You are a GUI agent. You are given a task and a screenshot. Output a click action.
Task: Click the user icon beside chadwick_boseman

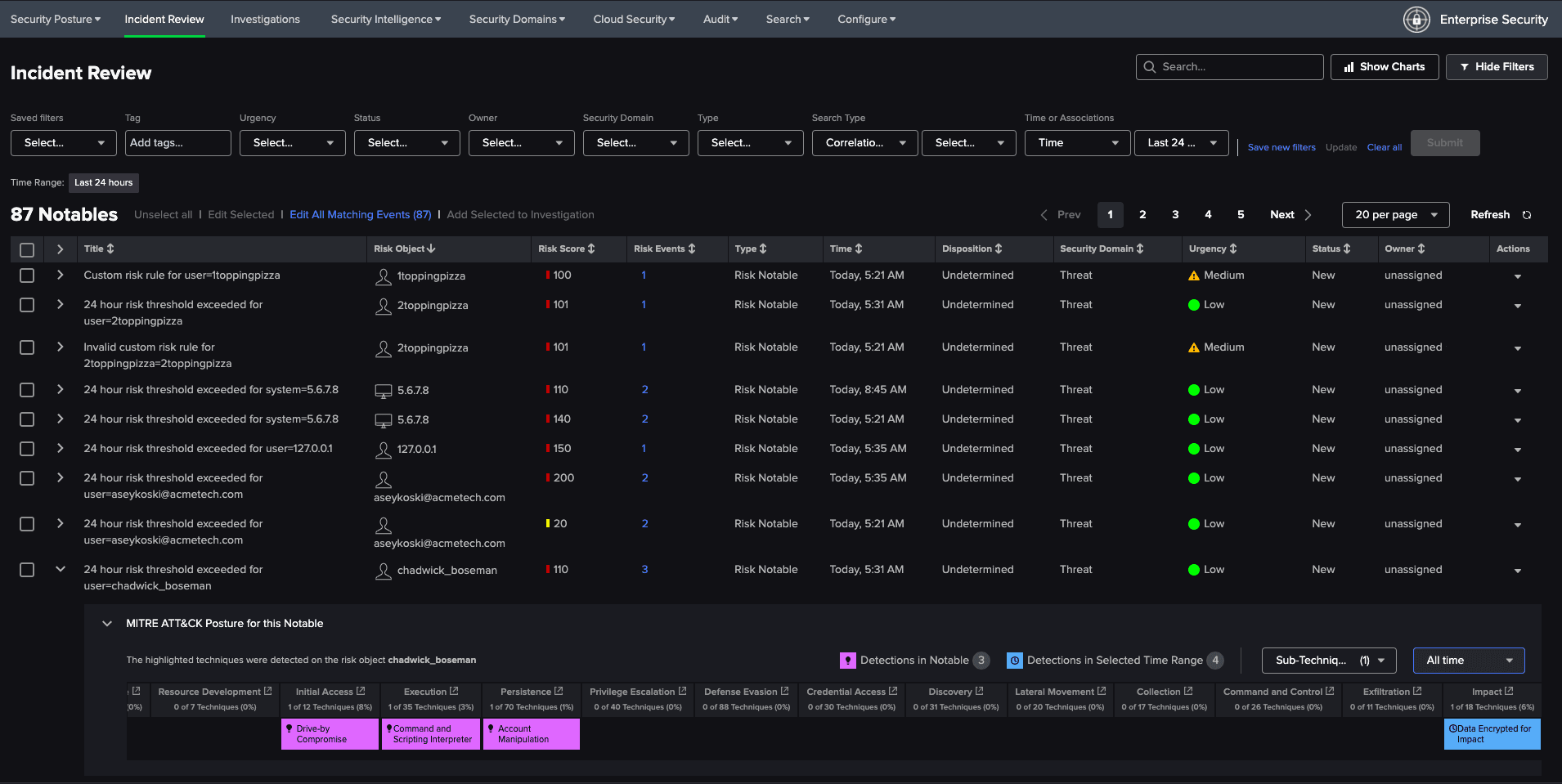tap(384, 571)
